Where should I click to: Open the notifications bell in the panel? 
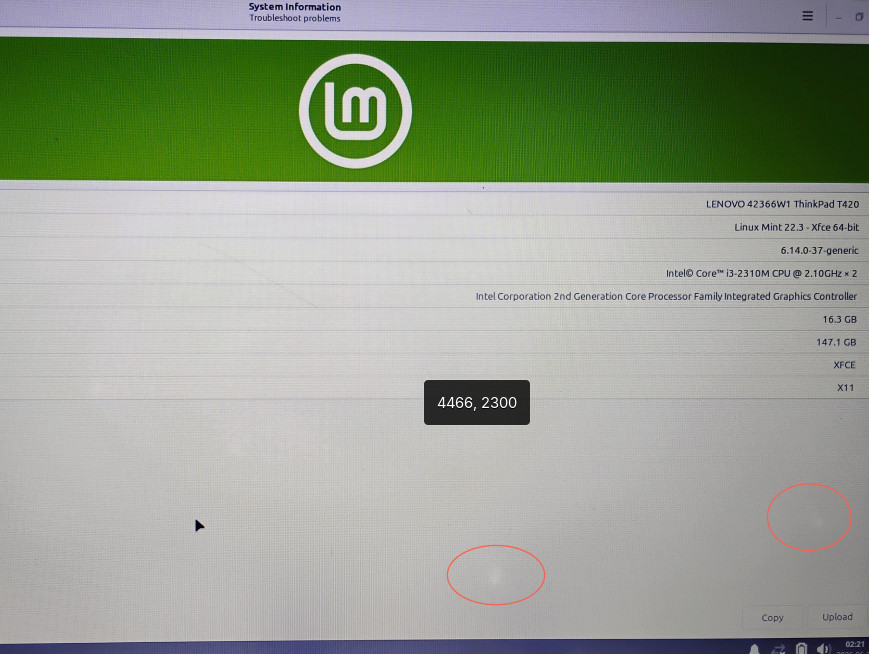(754, 649)
